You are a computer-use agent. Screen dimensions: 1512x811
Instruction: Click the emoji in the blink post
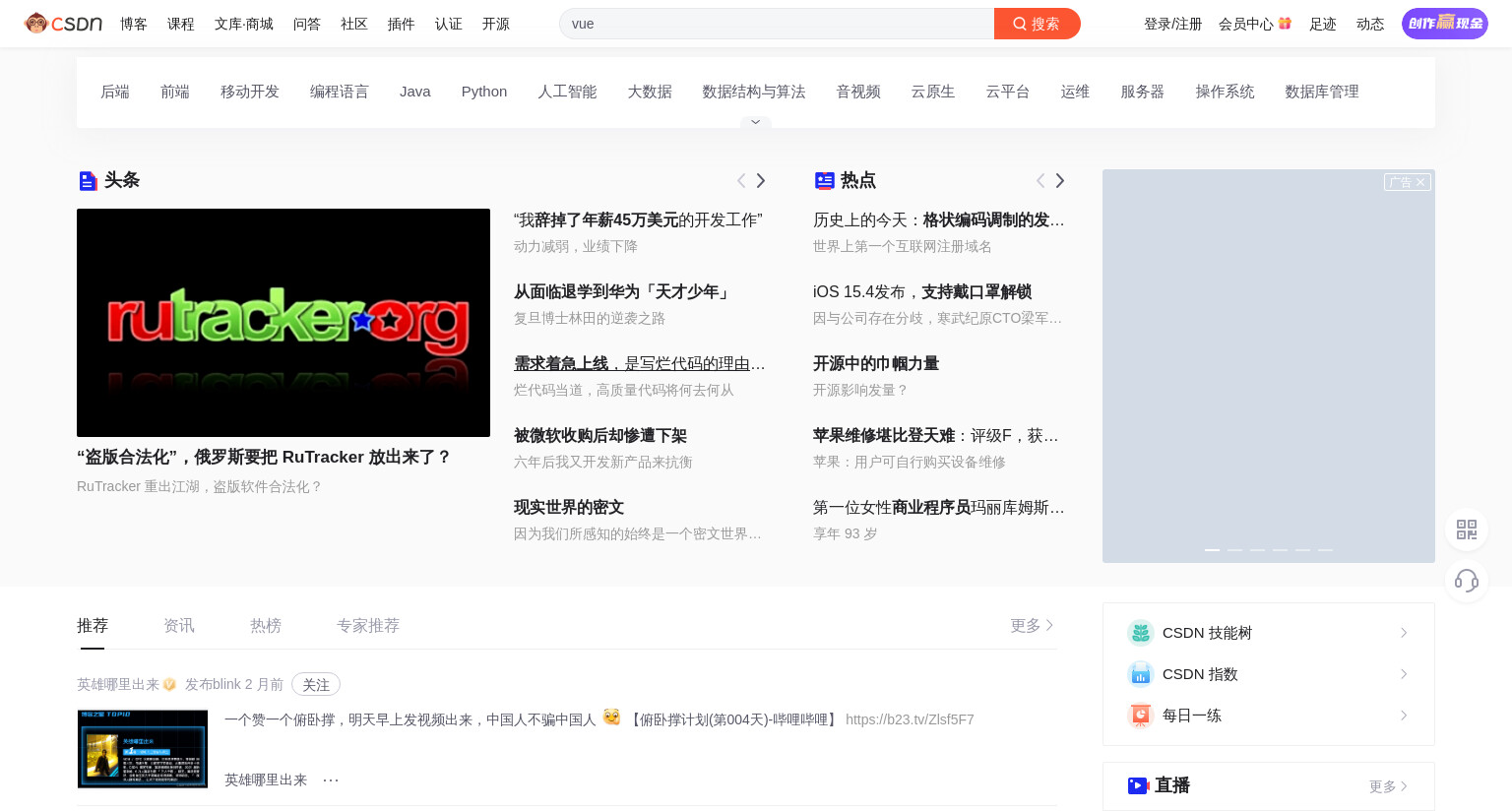(611, 717)
